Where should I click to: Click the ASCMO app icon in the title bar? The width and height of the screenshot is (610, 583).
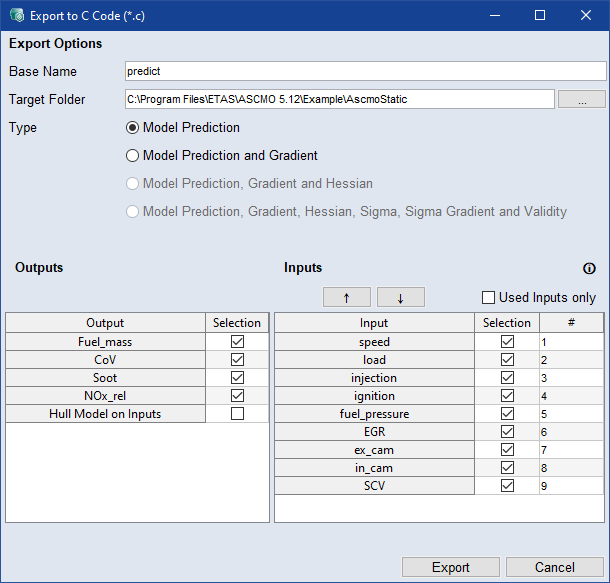[17, 15]
